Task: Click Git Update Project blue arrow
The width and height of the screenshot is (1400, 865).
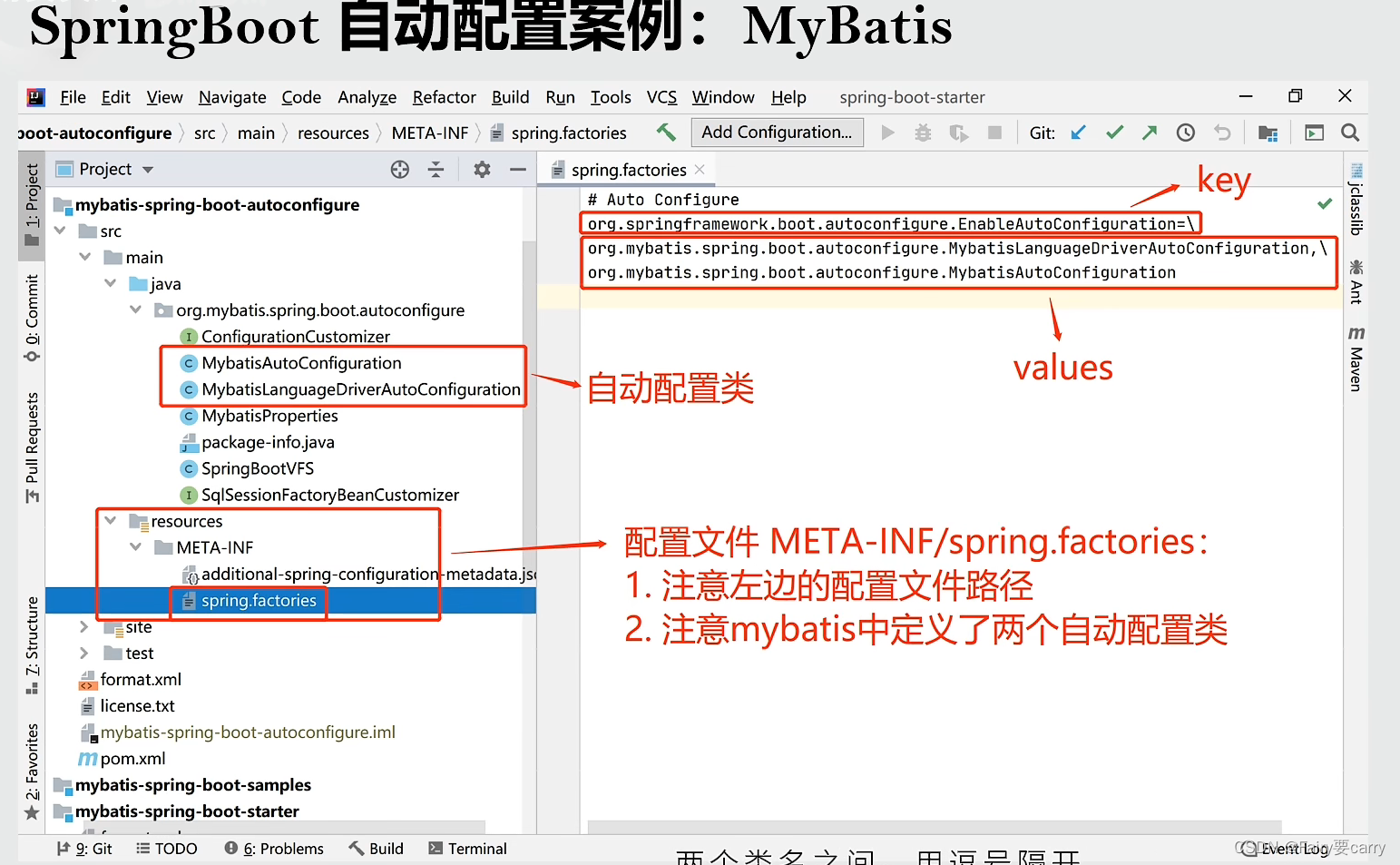Action: pos(1078,133)
